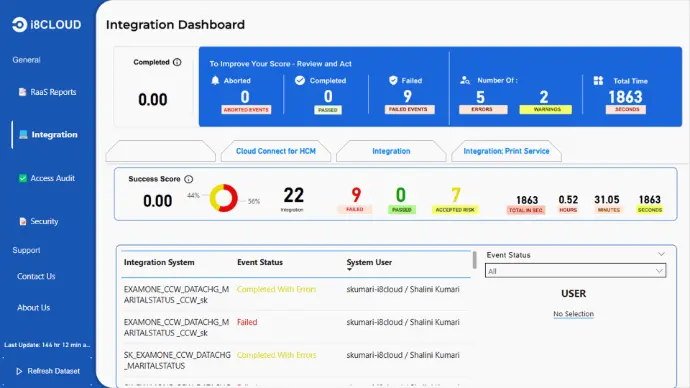Click the WARNINGS count label

(x=546, y=109)
